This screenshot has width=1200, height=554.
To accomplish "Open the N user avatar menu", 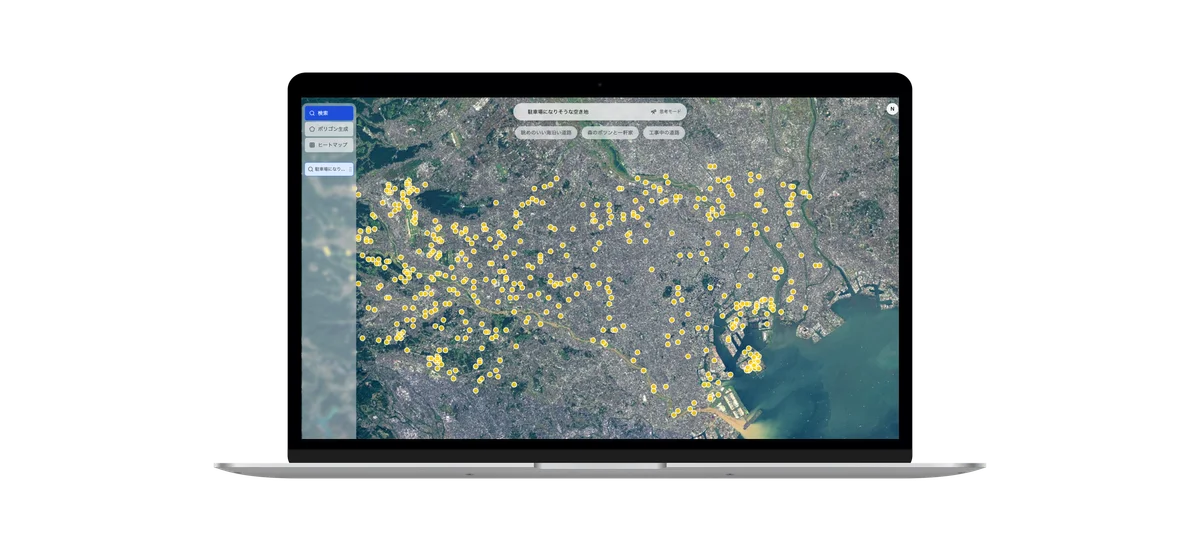I will [891, 109].
